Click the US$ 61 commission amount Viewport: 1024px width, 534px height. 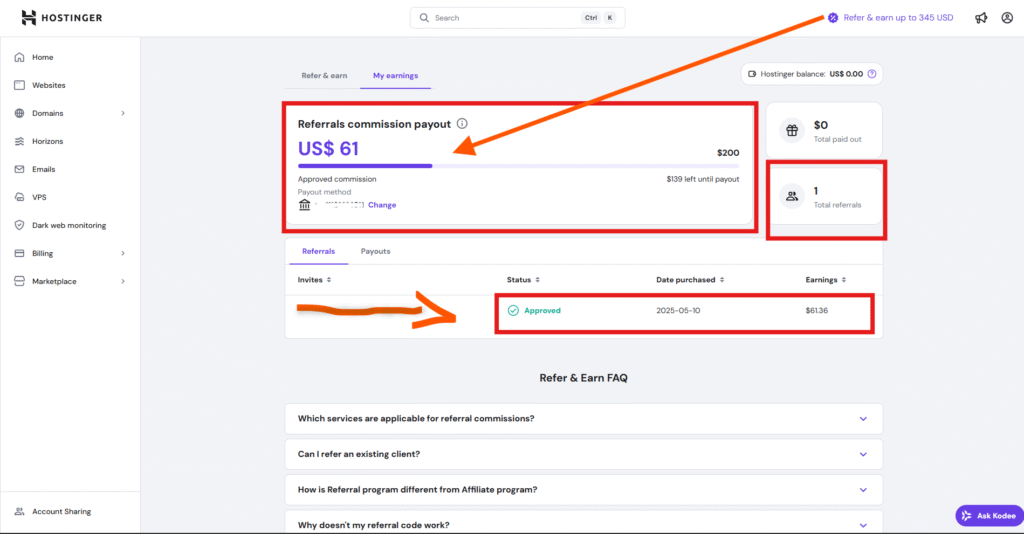pos(328,149)
